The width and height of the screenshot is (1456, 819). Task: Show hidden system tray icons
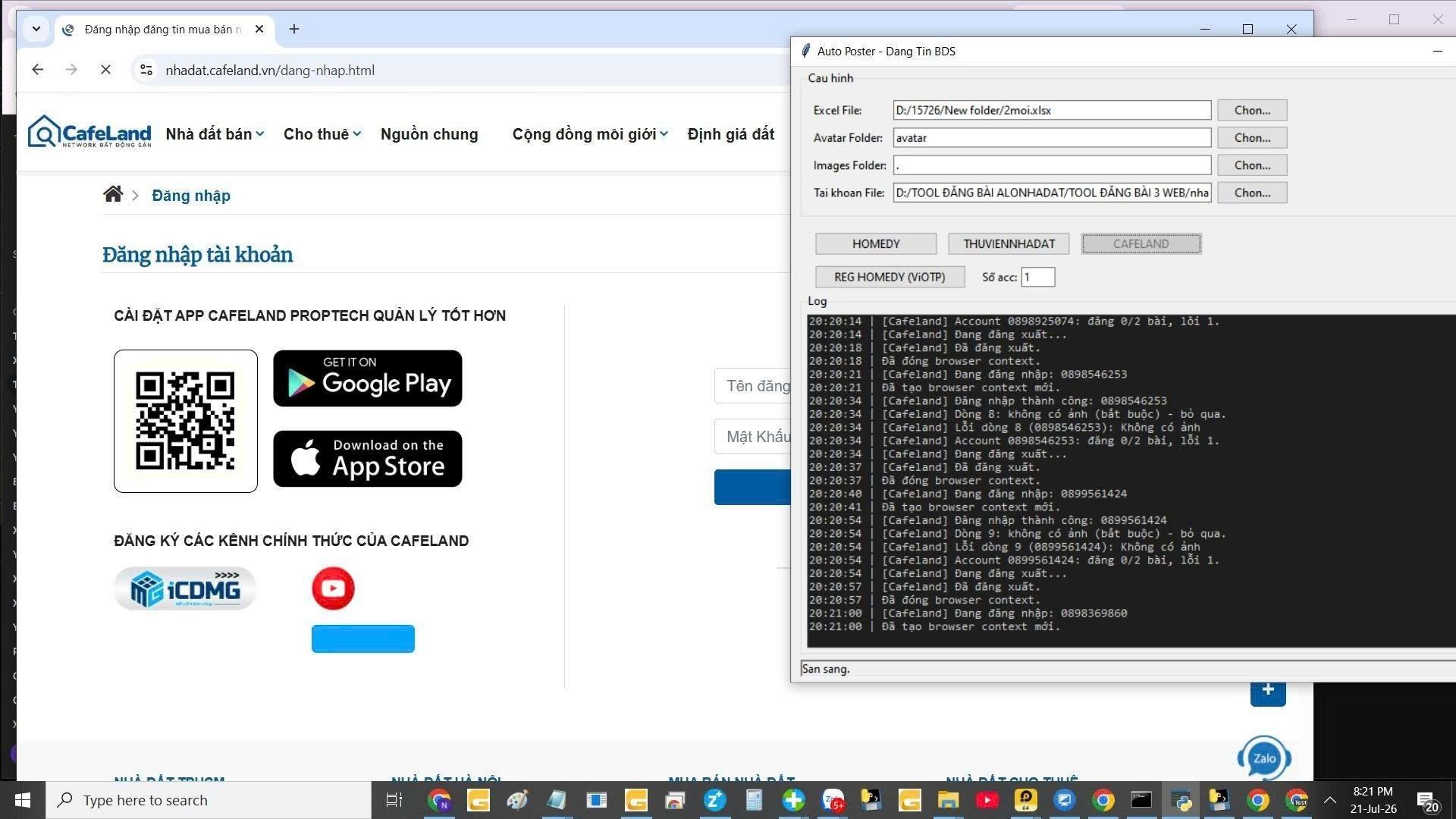(x=1330, y=800)
